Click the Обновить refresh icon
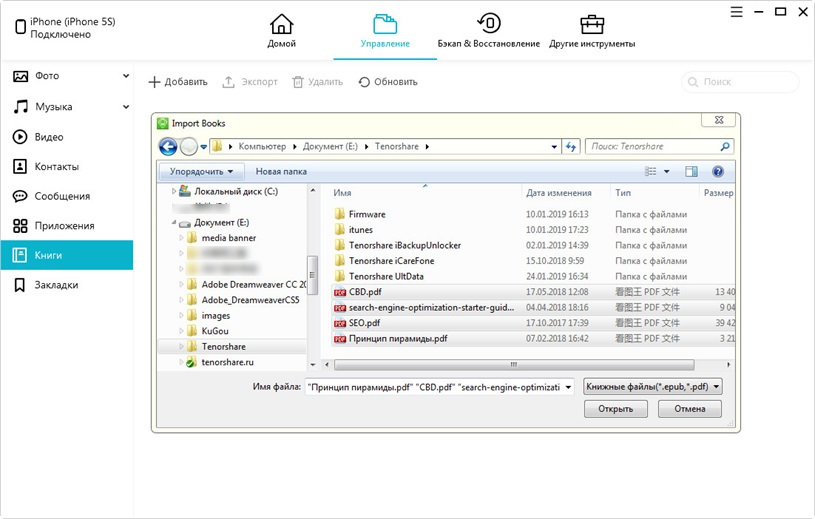 (364, 82)
